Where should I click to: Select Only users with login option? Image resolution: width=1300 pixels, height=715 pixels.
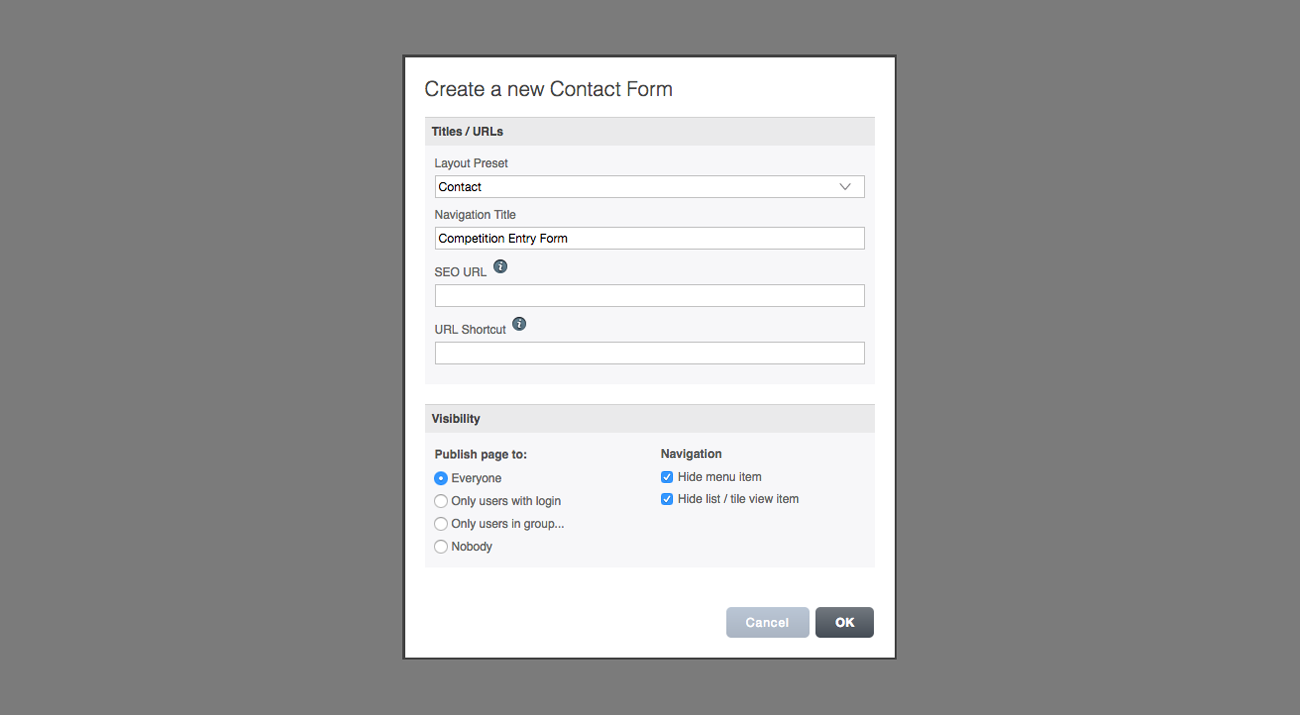click(x=441, y=501)
